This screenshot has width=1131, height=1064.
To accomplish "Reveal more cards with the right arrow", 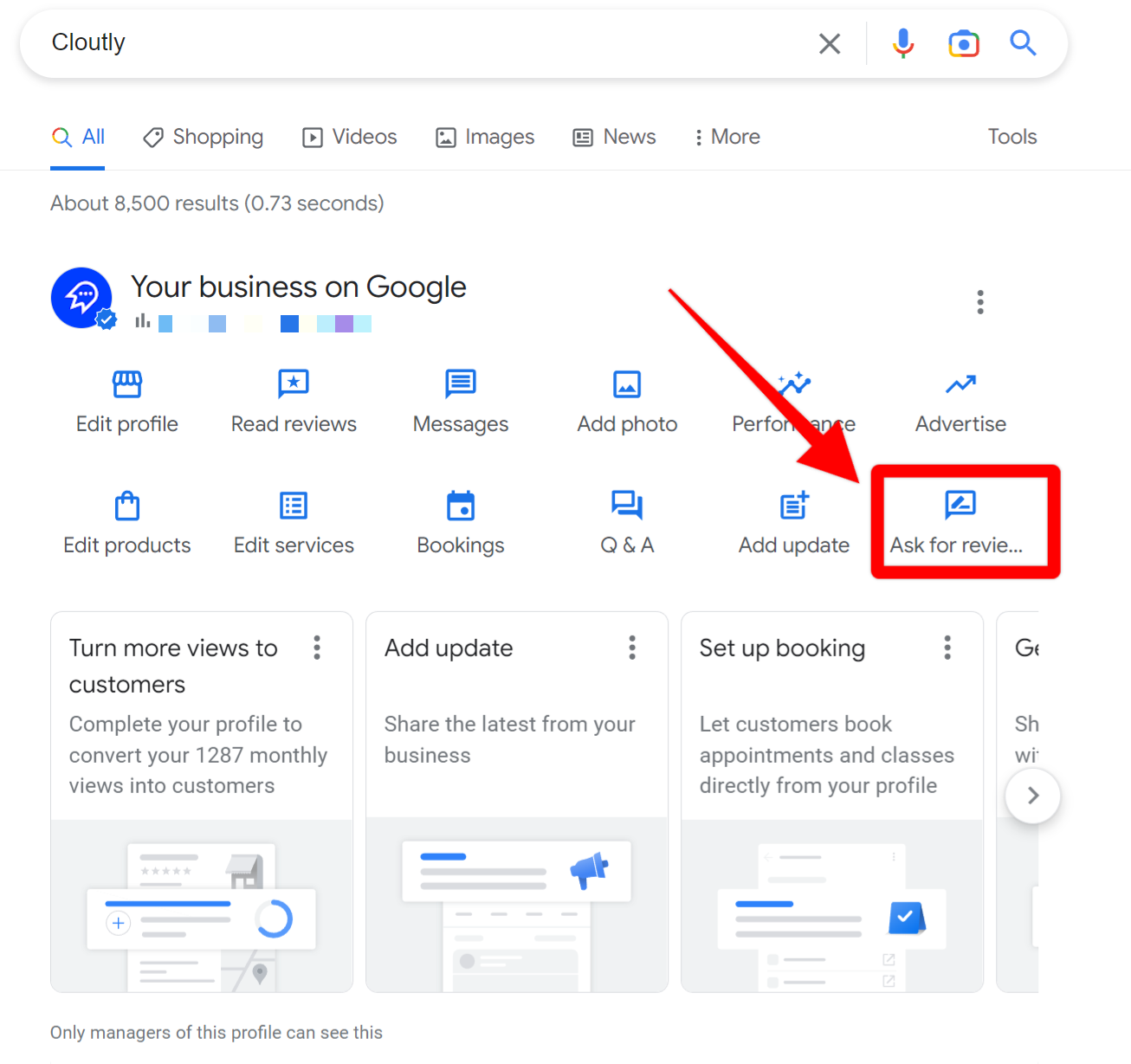I will click(x=1032, y=796).
